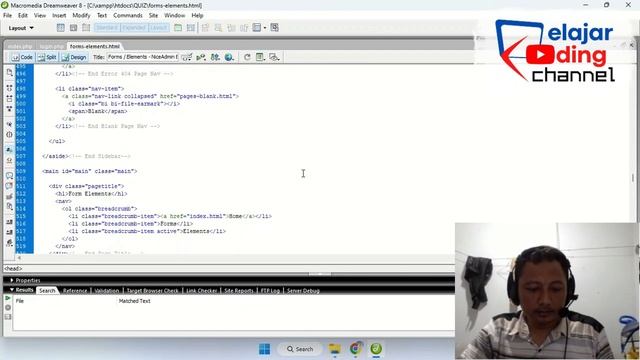The image size is (640, 360).
Task: Click the Select Parent Tag coding toolbar icon
Action: click(9, 124)
